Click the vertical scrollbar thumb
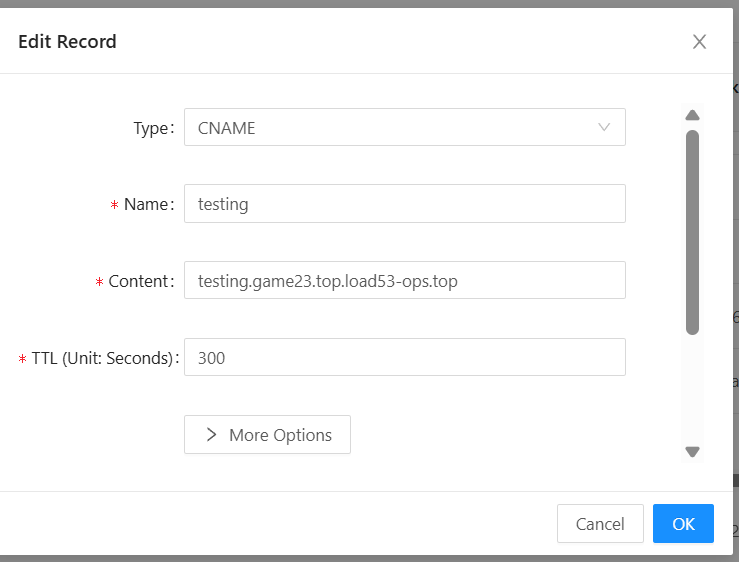Viewport: 739px width, 562px height. pyautogui.click(x=692, y=230)
